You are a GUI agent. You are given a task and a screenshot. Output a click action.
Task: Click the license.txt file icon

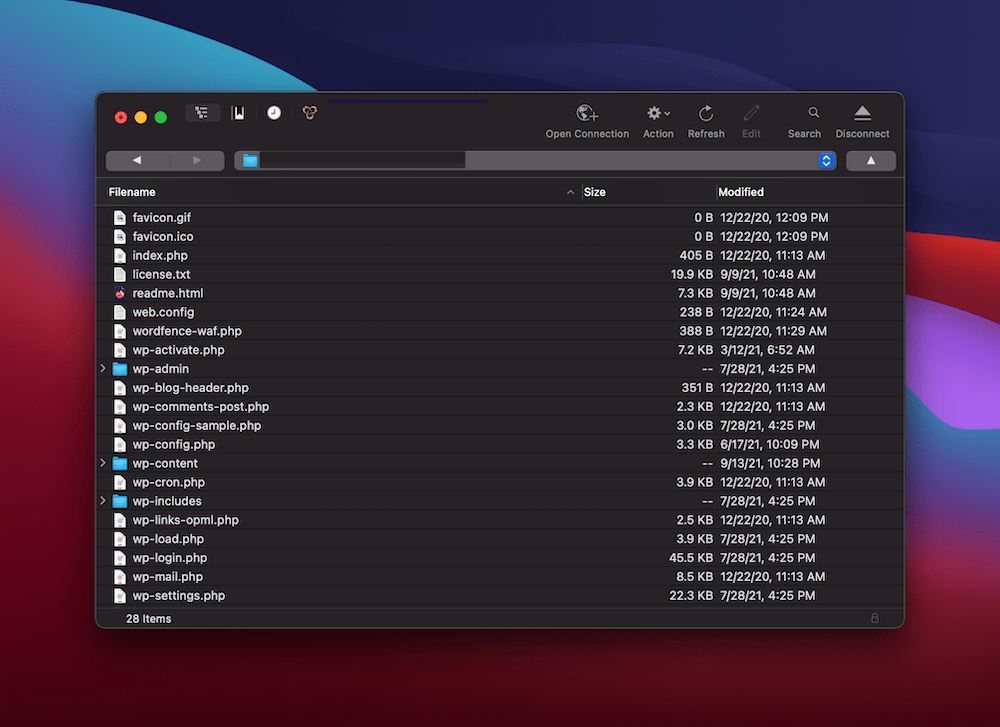(x=120, y=274)
